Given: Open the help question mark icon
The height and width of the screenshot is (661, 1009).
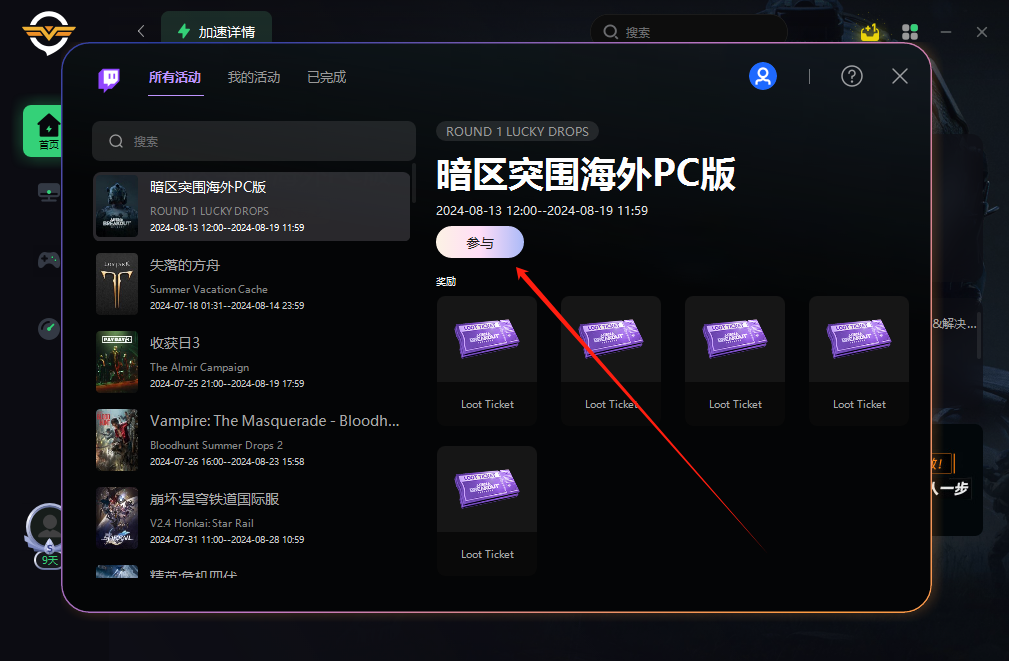Looking at the screenshot, I should pyautogui.click(x=851, y=77).
